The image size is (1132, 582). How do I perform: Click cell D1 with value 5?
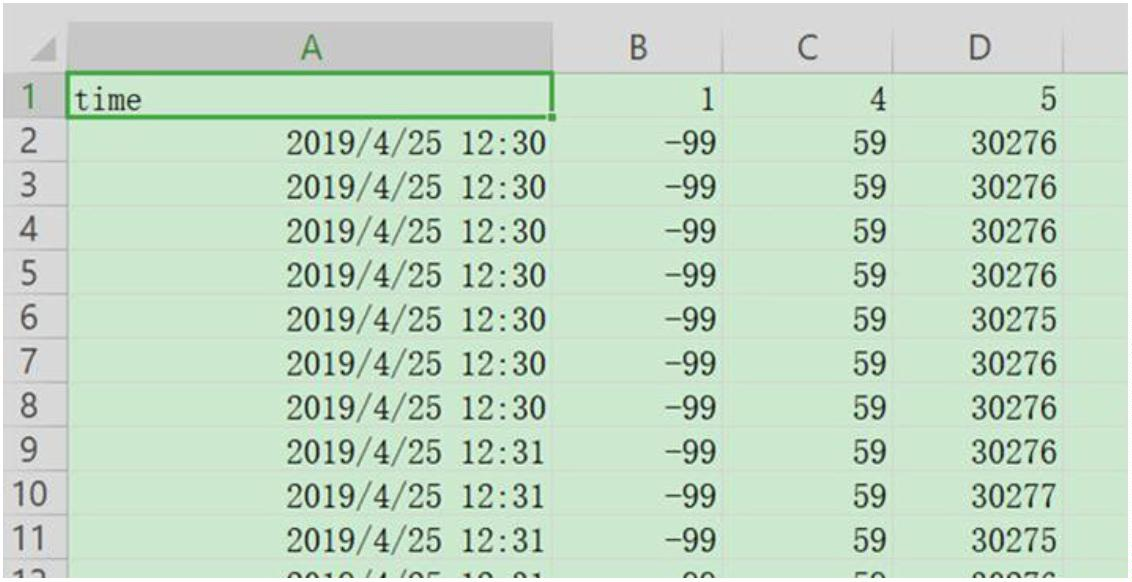[979, 98]
